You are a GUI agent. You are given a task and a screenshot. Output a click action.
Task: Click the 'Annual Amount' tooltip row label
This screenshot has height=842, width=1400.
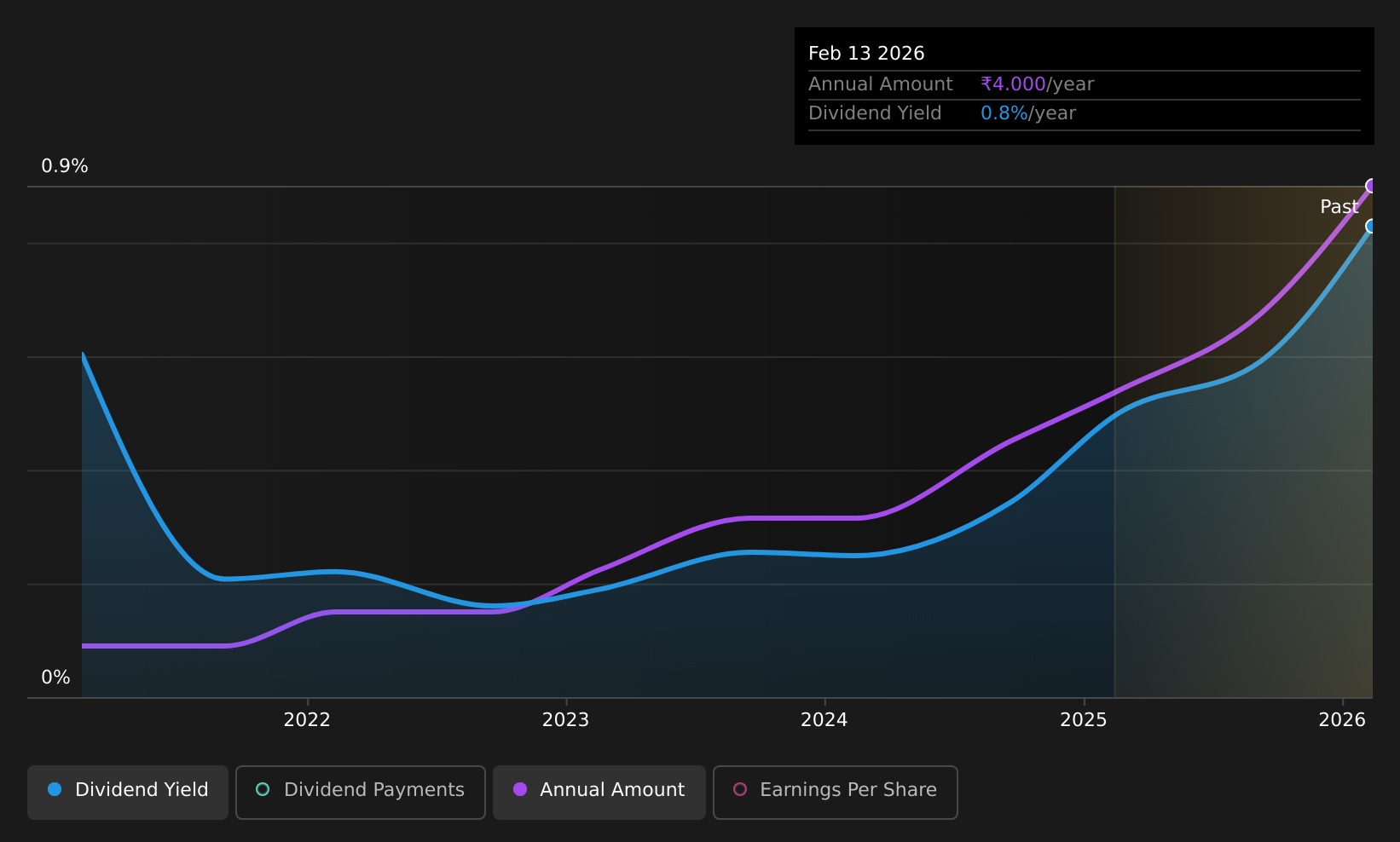coord(880,84)
